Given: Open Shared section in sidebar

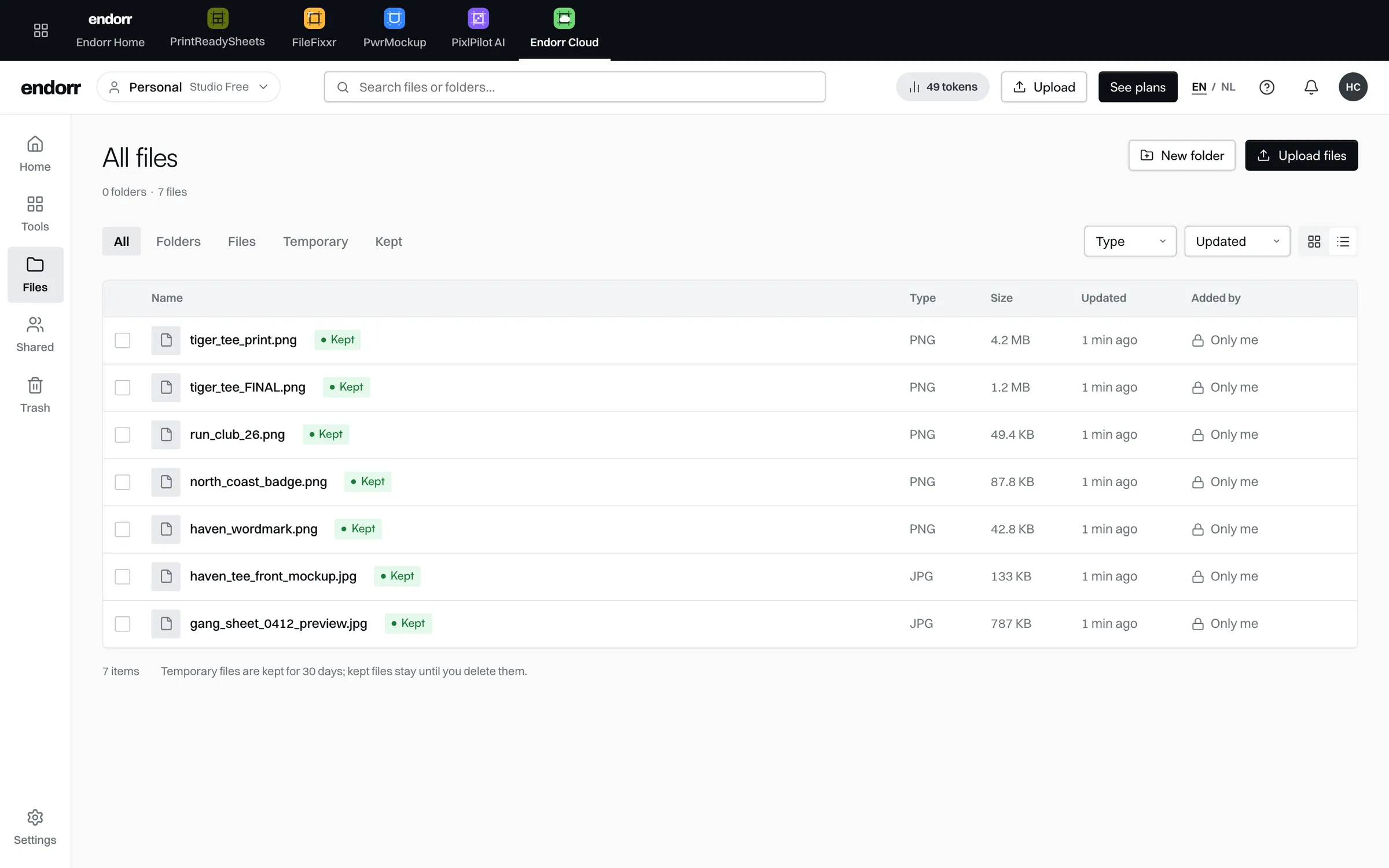Looking at the screenshot, I should tap(35, 334).
